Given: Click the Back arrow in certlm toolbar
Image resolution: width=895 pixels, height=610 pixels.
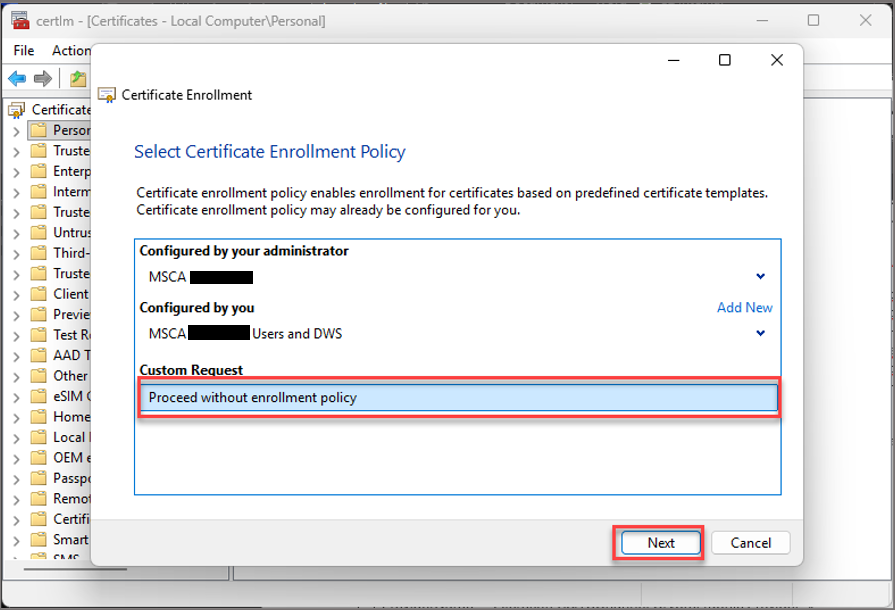Looking at the screenshot, I should 17,78.
